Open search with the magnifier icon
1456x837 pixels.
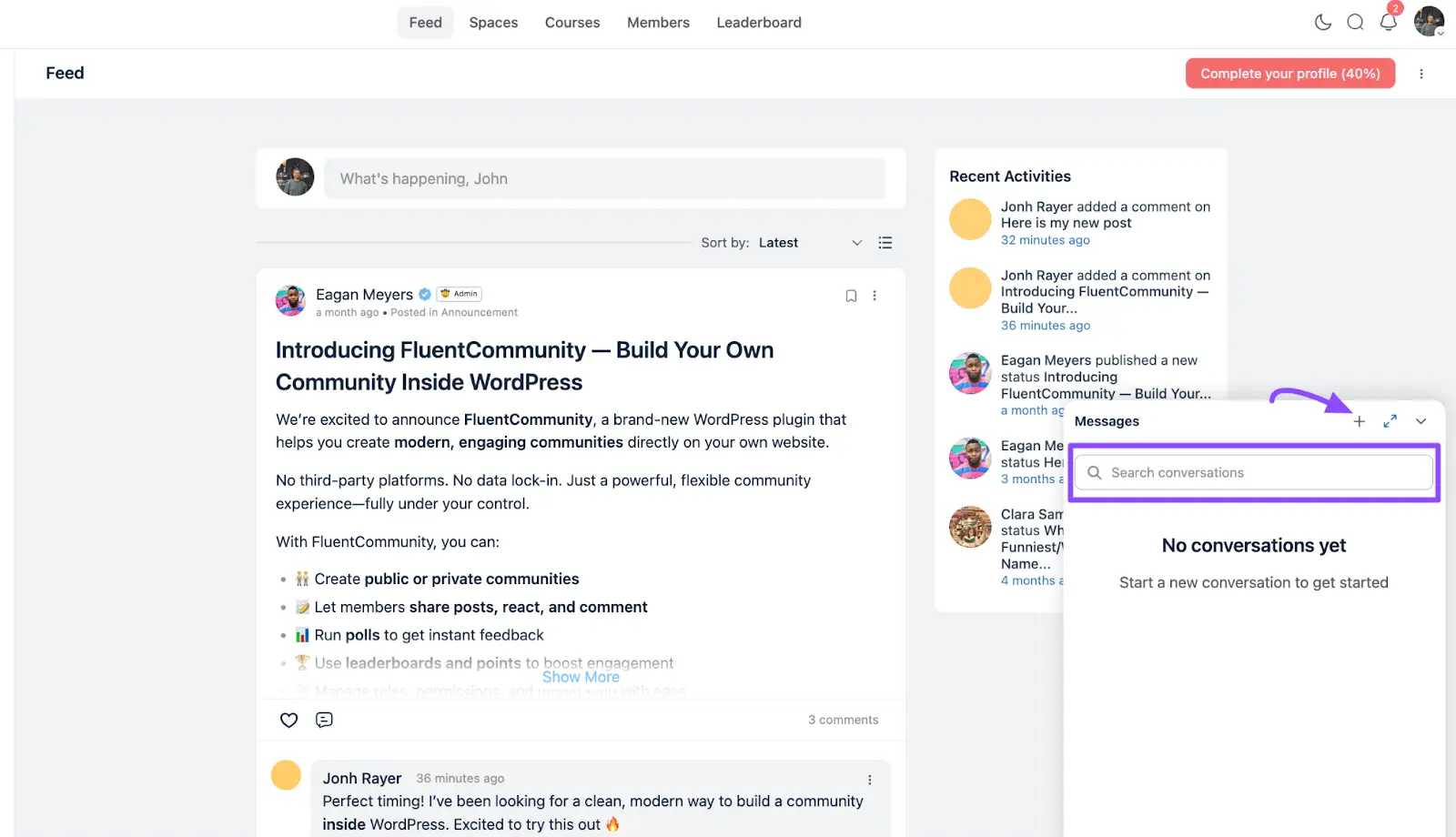(1355, 23)
